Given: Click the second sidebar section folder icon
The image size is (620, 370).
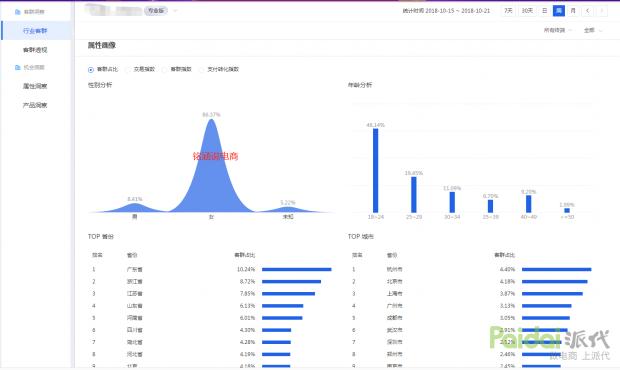Looking at the screenshot, I should pos(17,68).
